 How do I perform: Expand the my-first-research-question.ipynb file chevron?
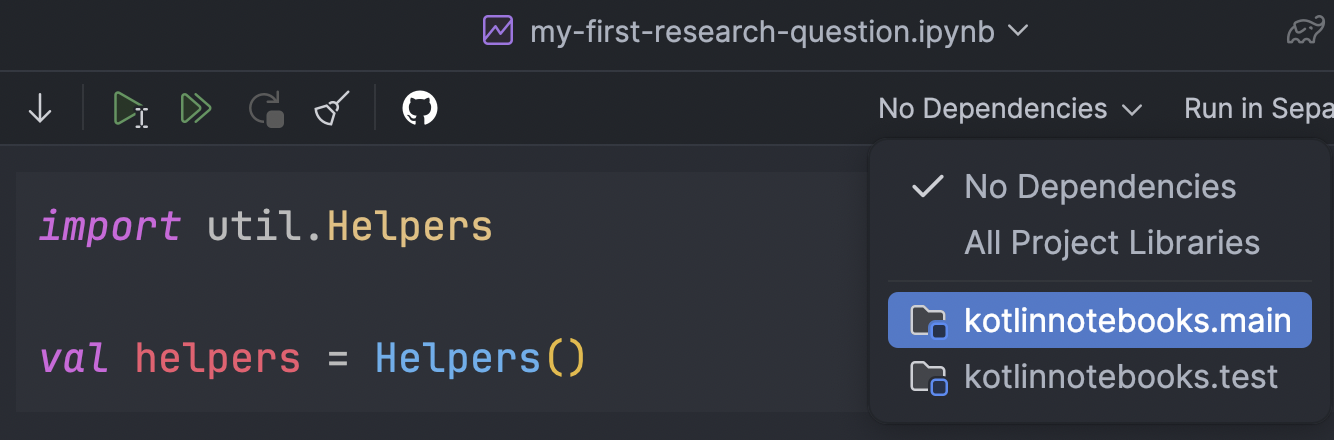(1018, 31)
